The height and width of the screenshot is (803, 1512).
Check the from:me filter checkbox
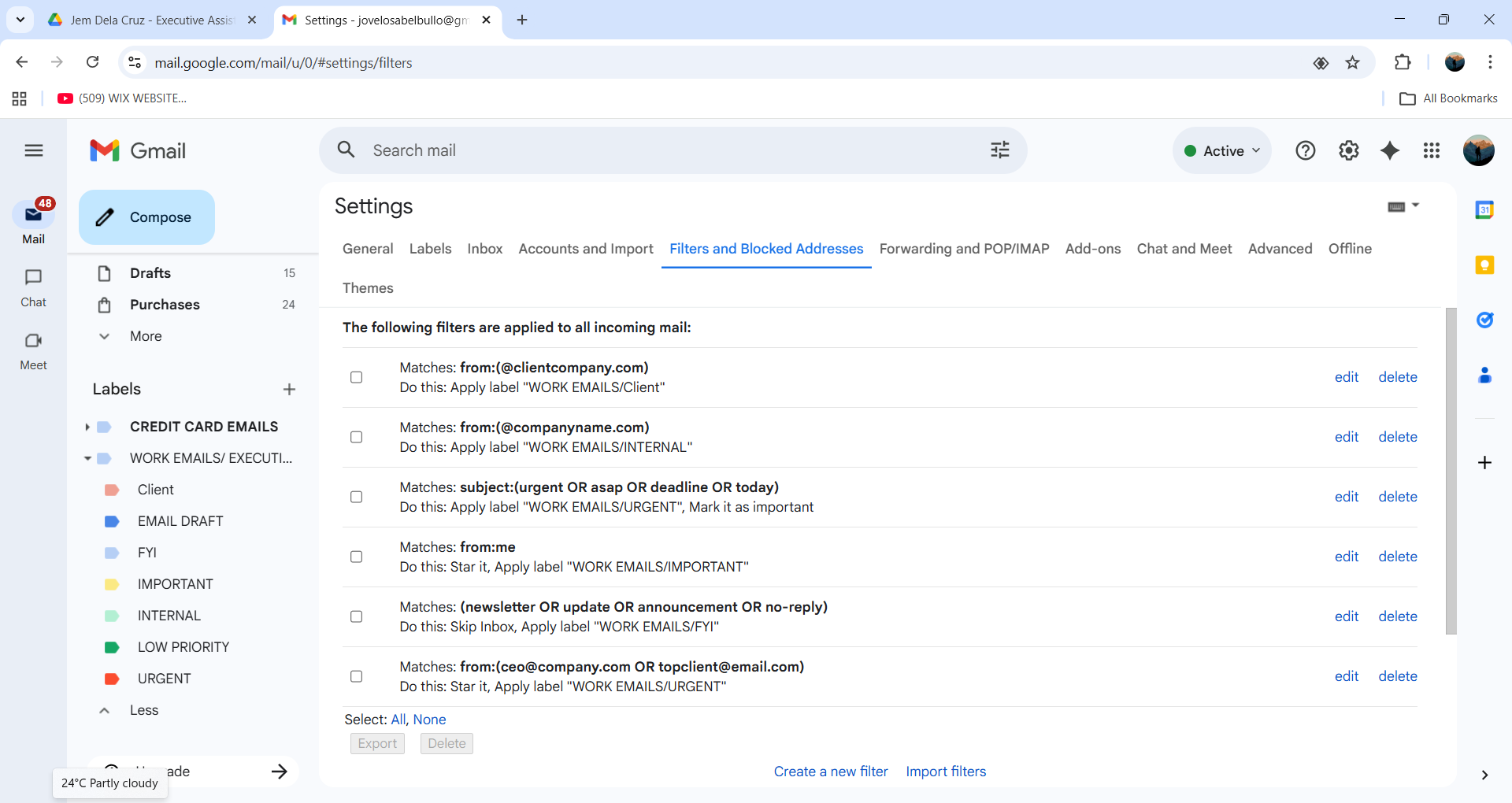(x=356, y=557)
